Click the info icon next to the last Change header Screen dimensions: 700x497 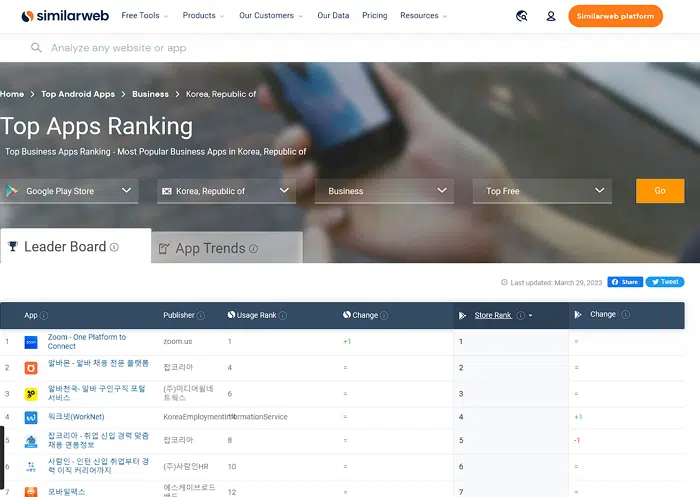pos(626,314)
